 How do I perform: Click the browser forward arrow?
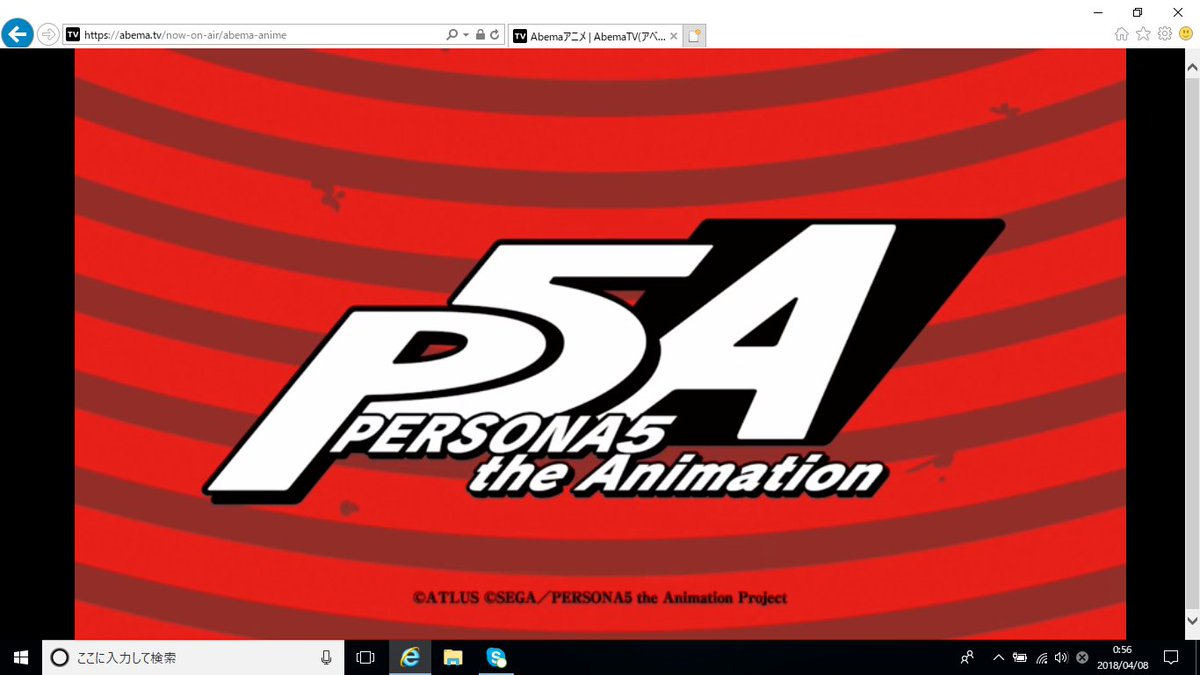(x=48, y=34)
